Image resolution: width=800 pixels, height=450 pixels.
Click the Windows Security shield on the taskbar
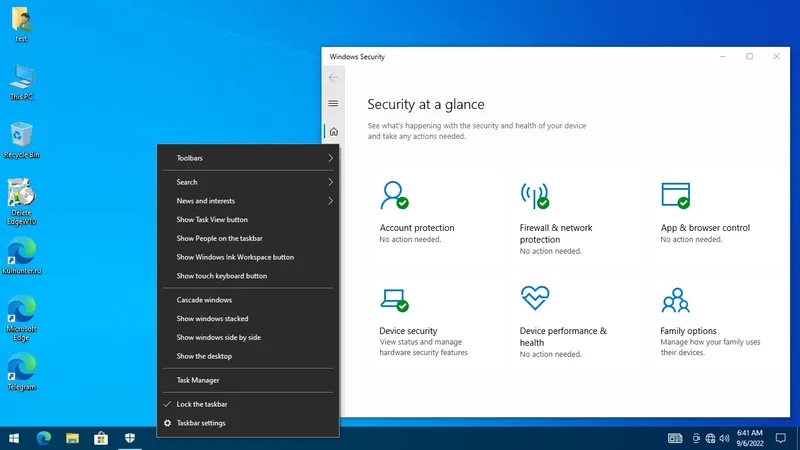pyautogui.click(x=130, y=438)
